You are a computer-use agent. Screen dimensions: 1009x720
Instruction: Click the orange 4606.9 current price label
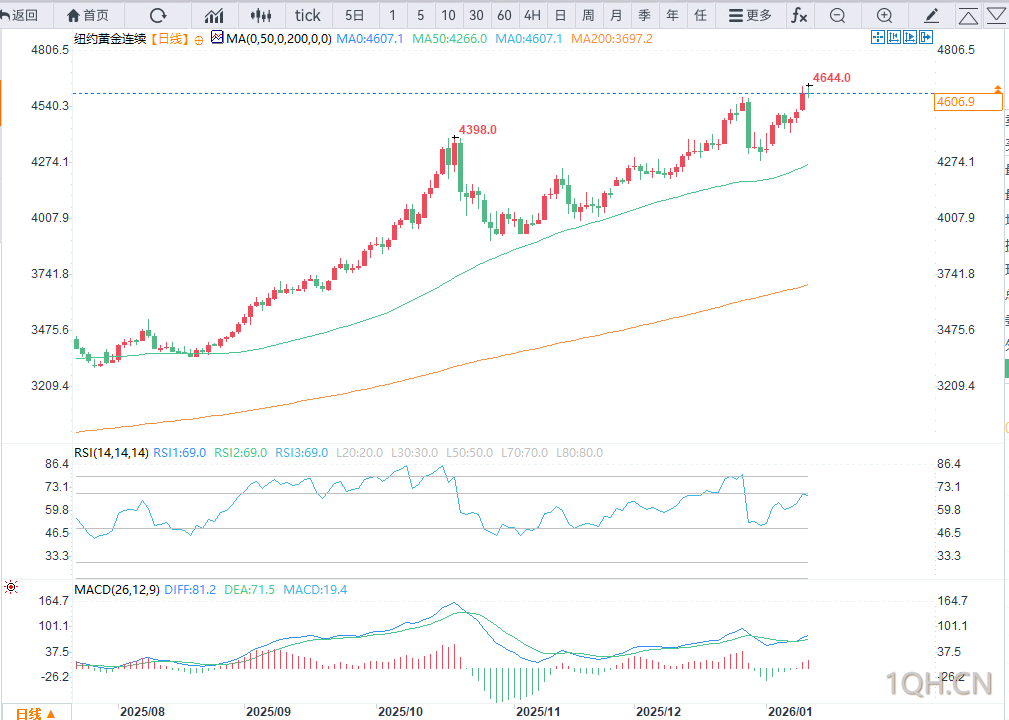(966, 102)
